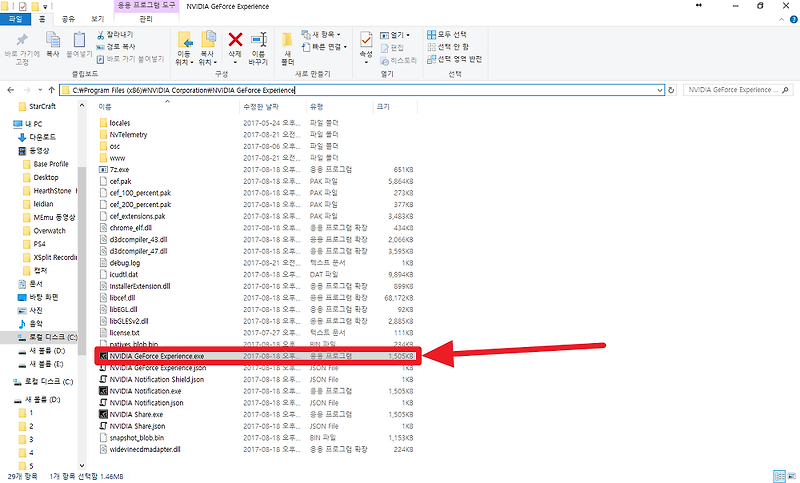Click the search magnifier icon
The width and height of the screenshot is (800, 483).
785,90
